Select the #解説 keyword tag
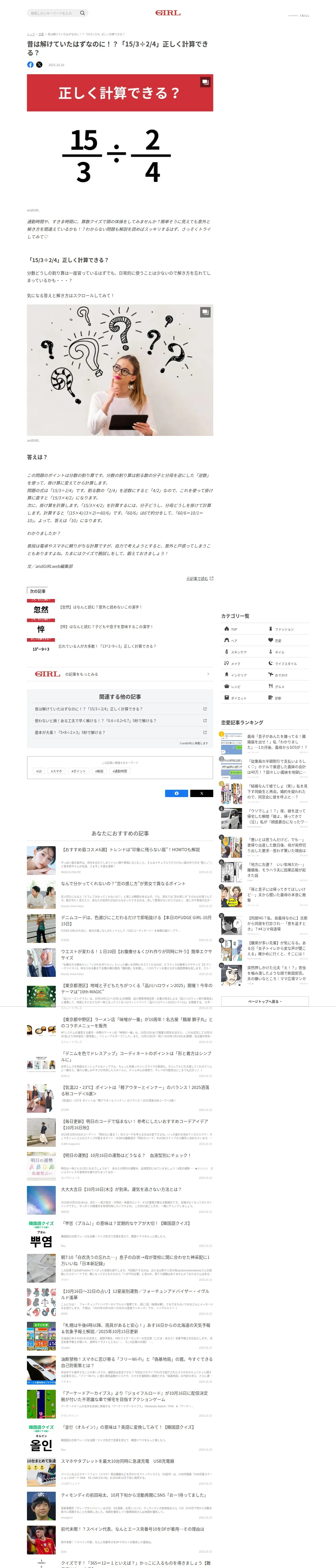 tap(99, 771)
